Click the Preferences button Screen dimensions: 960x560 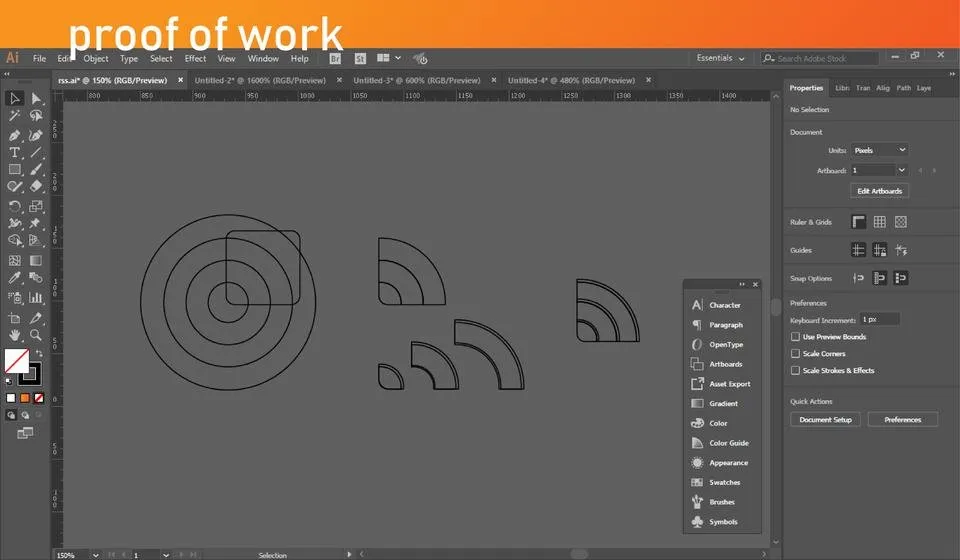(902, 420)
